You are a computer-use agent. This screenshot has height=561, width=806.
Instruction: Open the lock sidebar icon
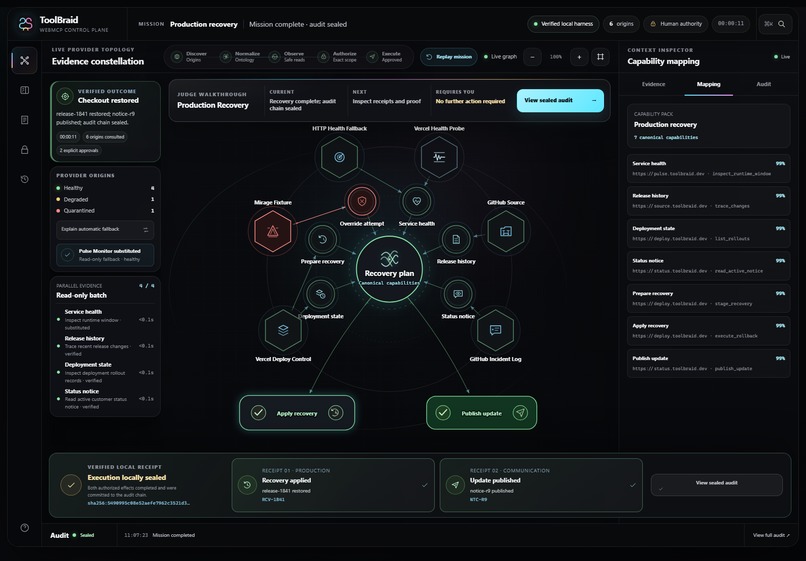click(24, 150)
